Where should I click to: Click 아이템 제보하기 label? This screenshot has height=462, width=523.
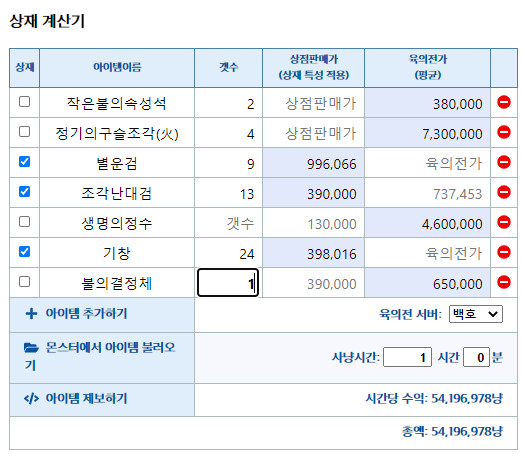point(86,399)
